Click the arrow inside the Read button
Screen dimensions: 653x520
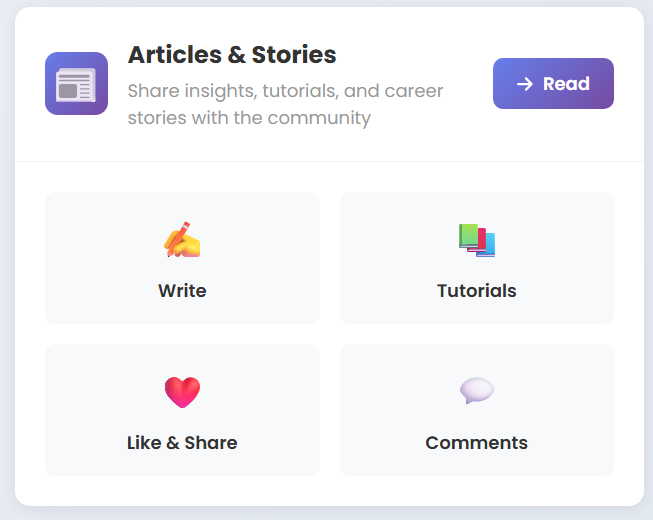click(x=524, y=84)
